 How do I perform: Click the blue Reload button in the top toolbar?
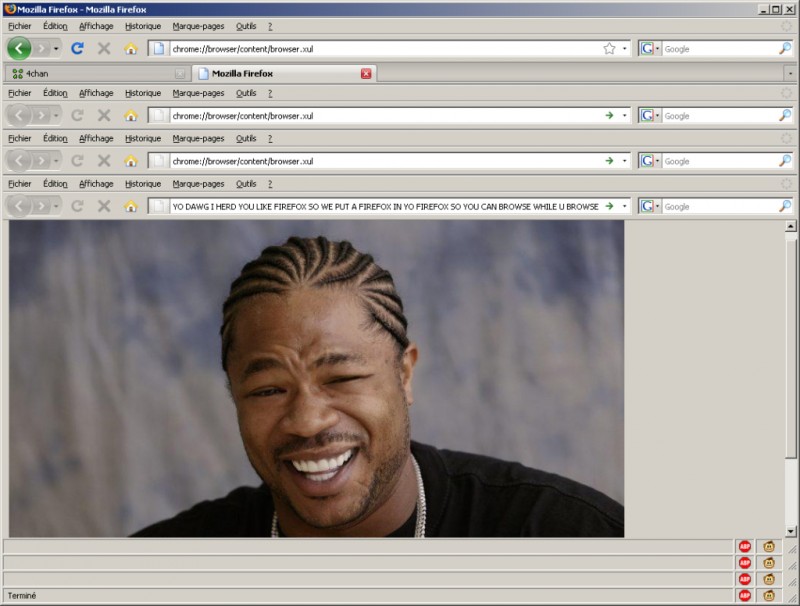[x=78, y=48]
